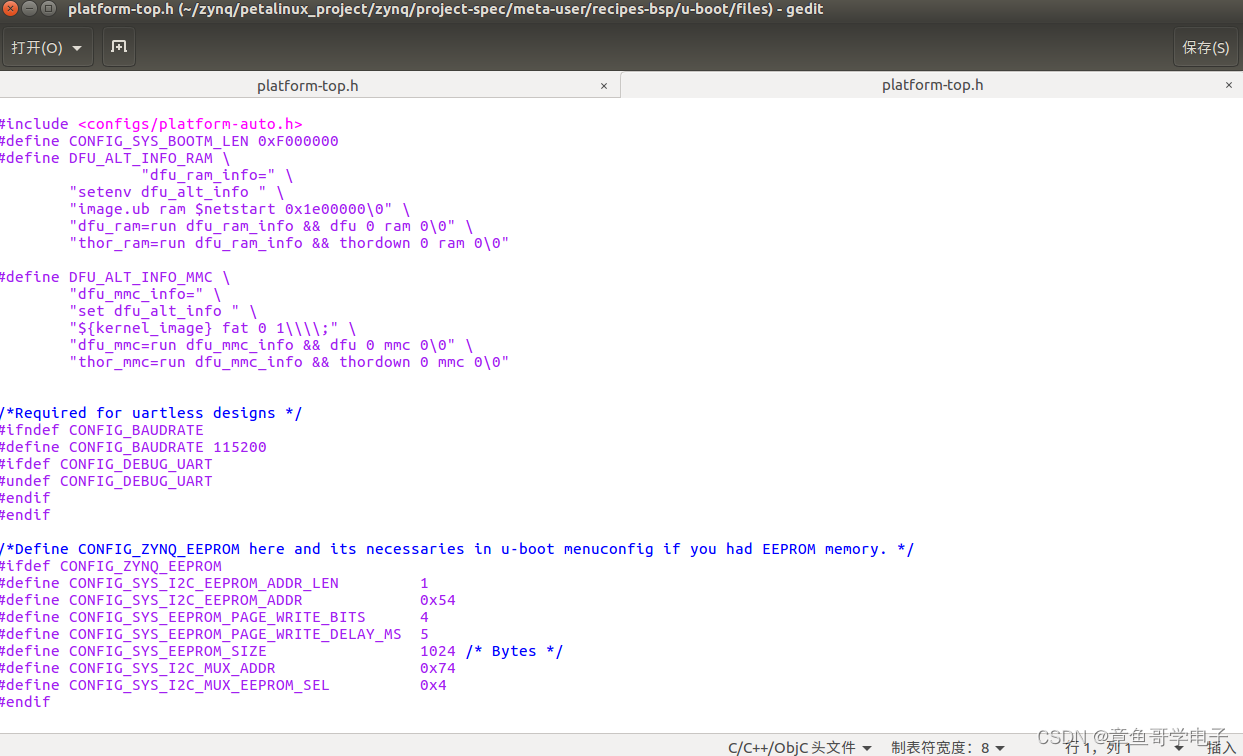Click the "dfu_mmc_info=" line
The image size is (1243, 756).
(x=145, y=294)
